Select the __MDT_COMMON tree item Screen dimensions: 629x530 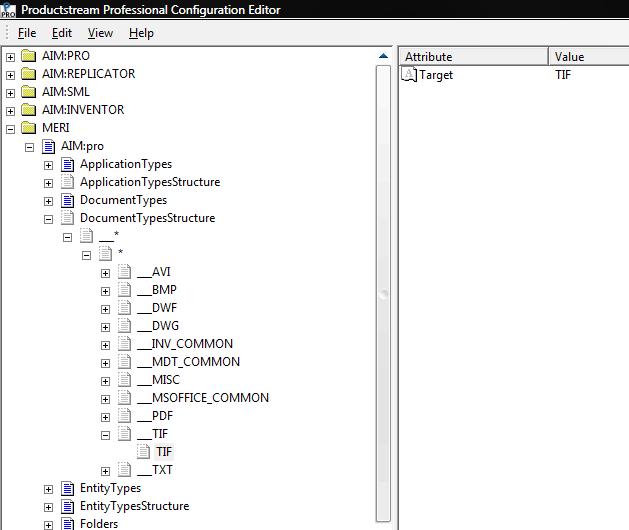(189, 362)
